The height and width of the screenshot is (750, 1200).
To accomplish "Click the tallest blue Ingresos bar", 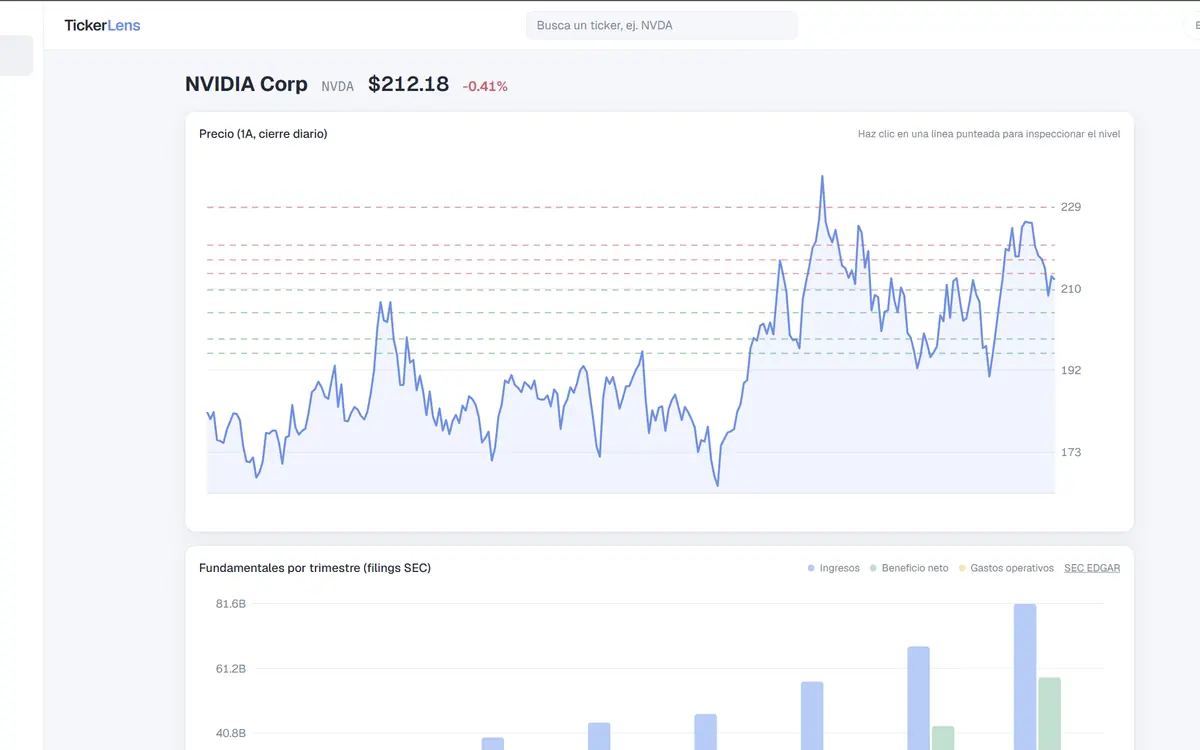I will click(1025, 676).
